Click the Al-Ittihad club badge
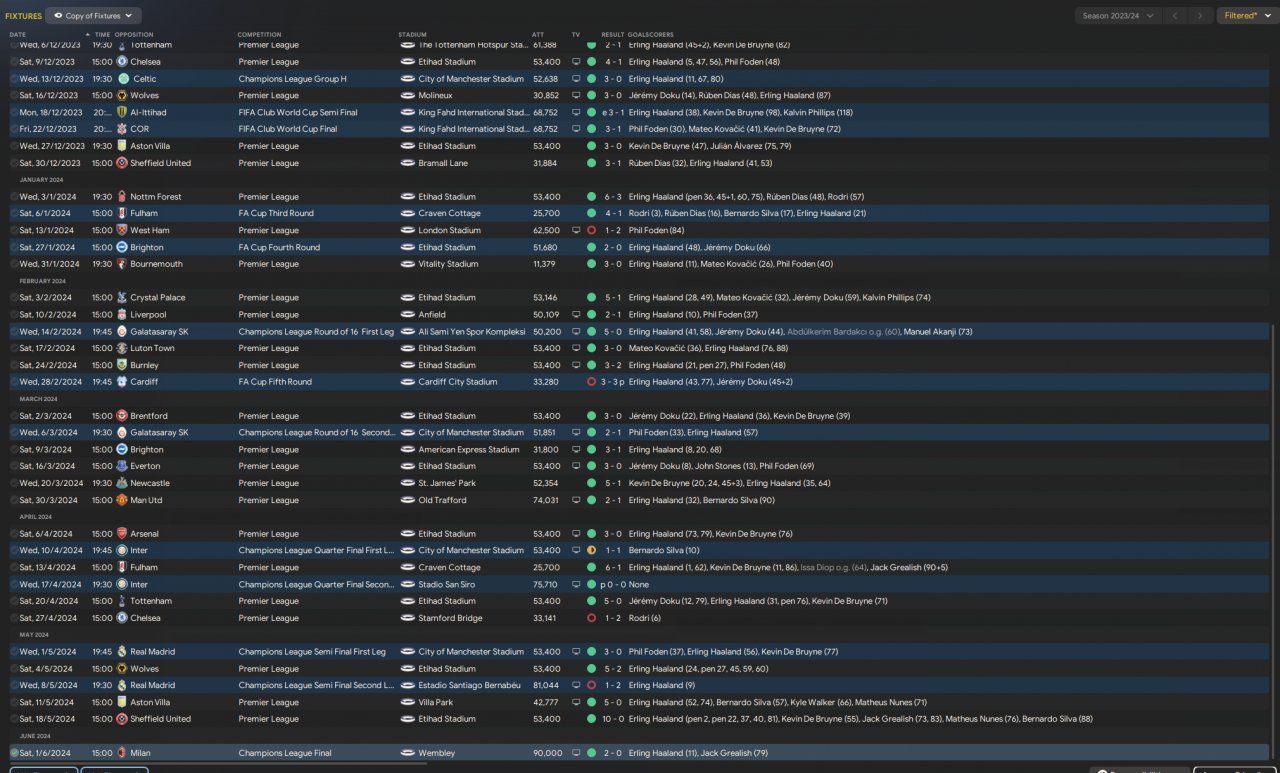The image size is (1280, 773). click(x=122, y=113)
